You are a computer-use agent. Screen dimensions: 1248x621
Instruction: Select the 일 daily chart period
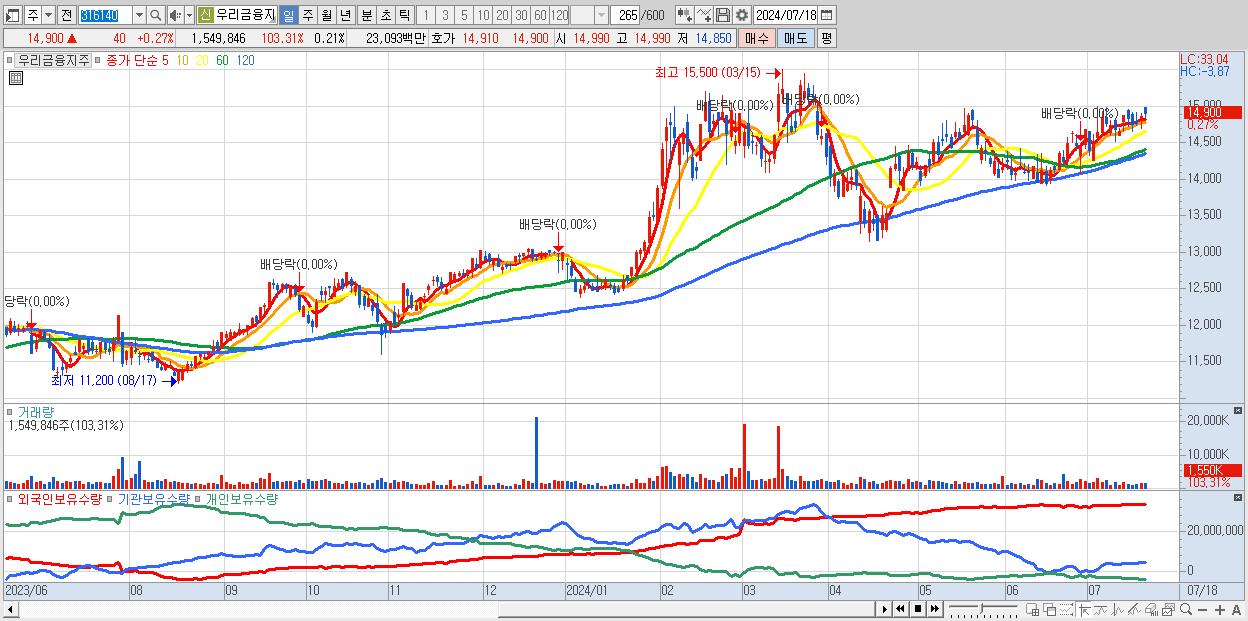pos(289,15)
